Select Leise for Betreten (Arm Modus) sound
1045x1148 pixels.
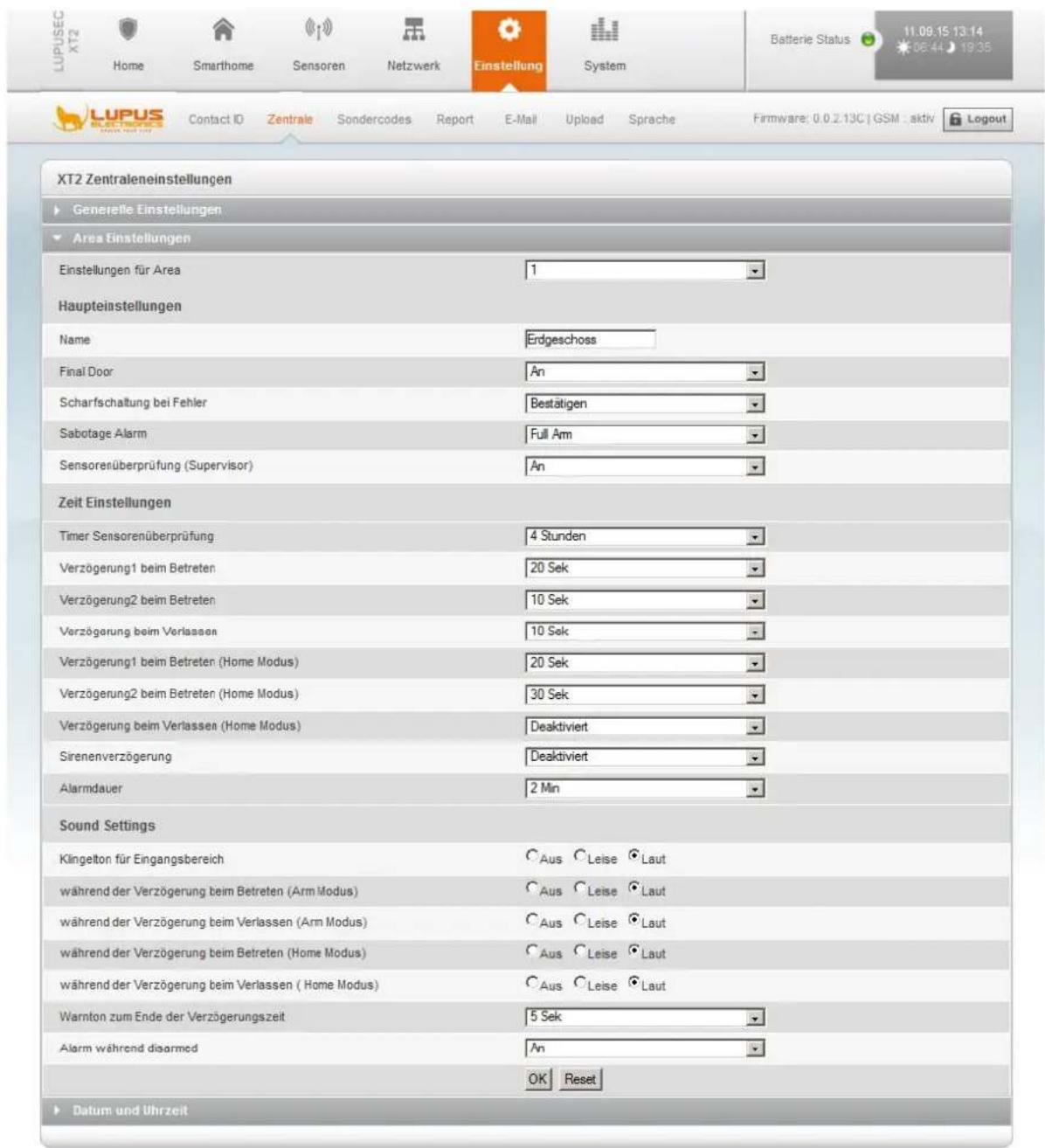(x=579, y=888)
